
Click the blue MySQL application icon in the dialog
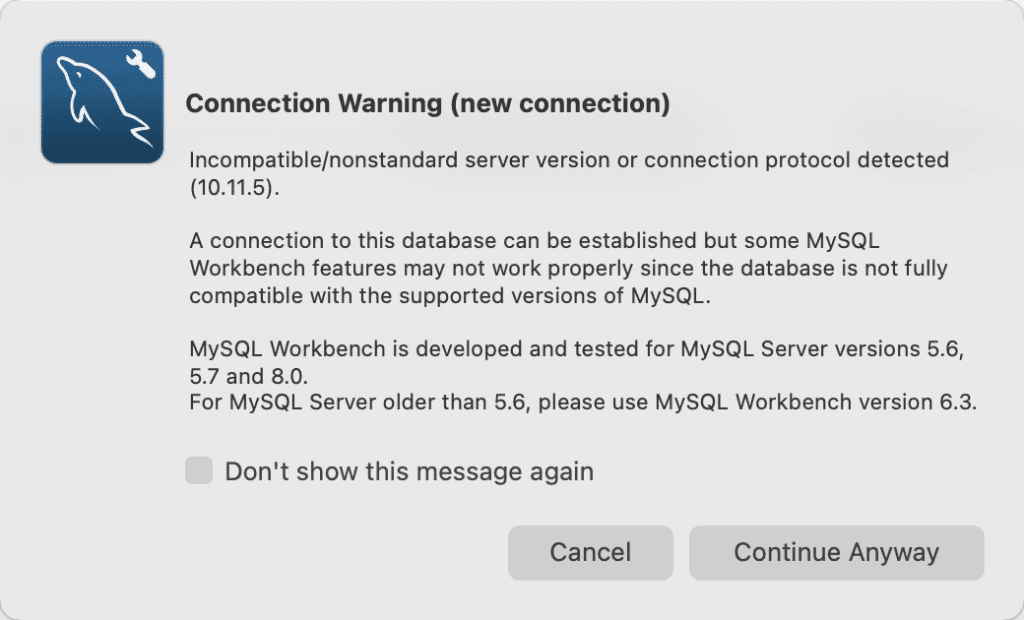[x=101, y=101]
